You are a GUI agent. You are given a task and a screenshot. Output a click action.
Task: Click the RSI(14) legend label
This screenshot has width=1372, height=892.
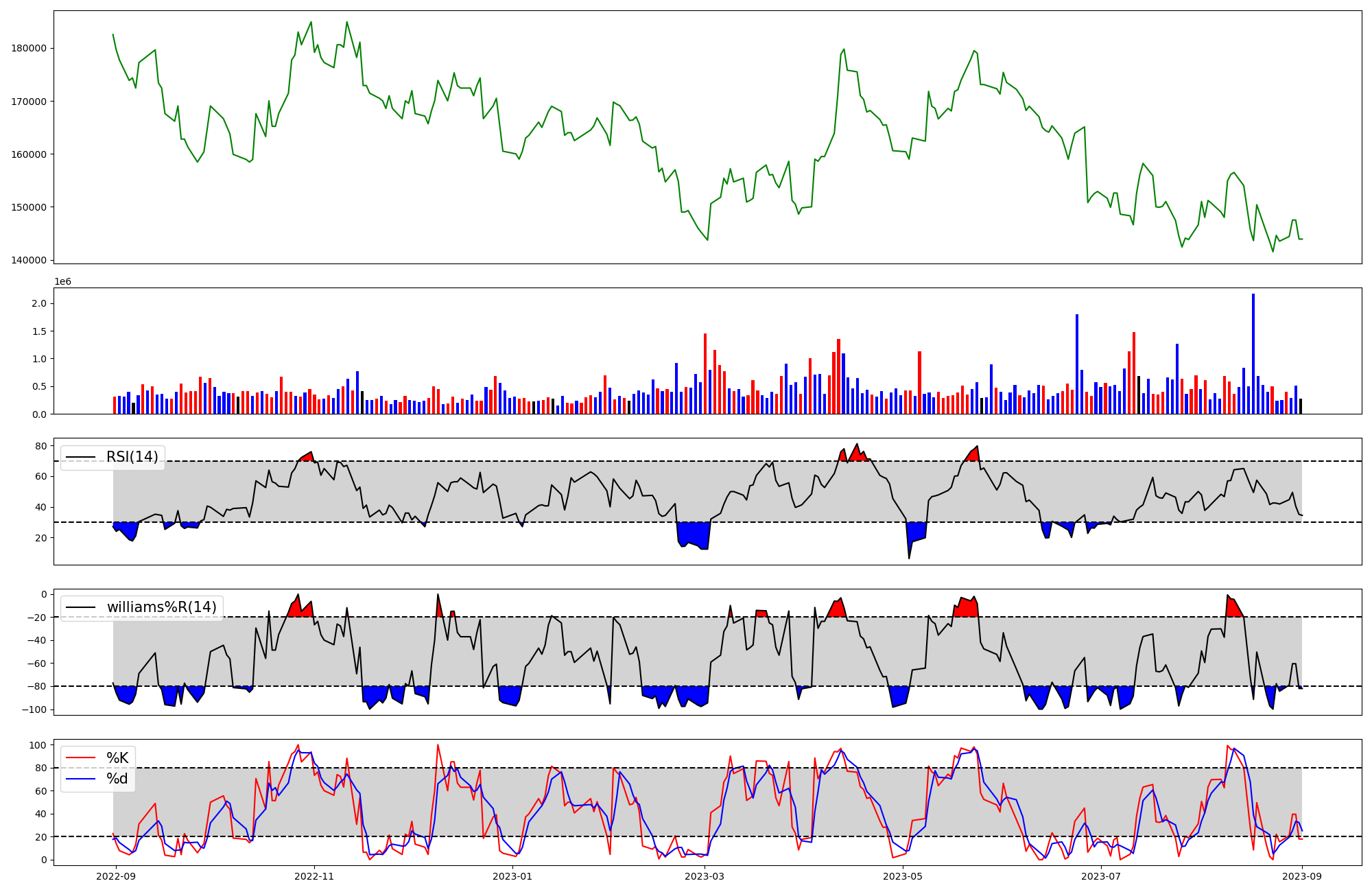pyautogui.click(x=132, y=457)
